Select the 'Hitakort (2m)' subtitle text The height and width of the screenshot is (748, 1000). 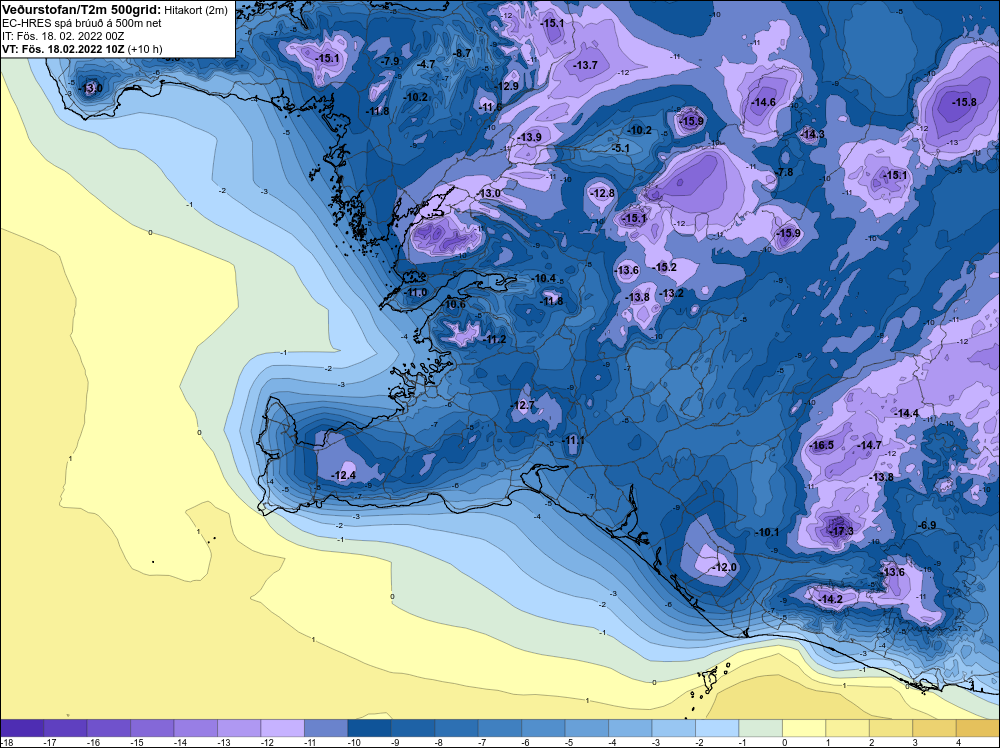pos(196,10)
